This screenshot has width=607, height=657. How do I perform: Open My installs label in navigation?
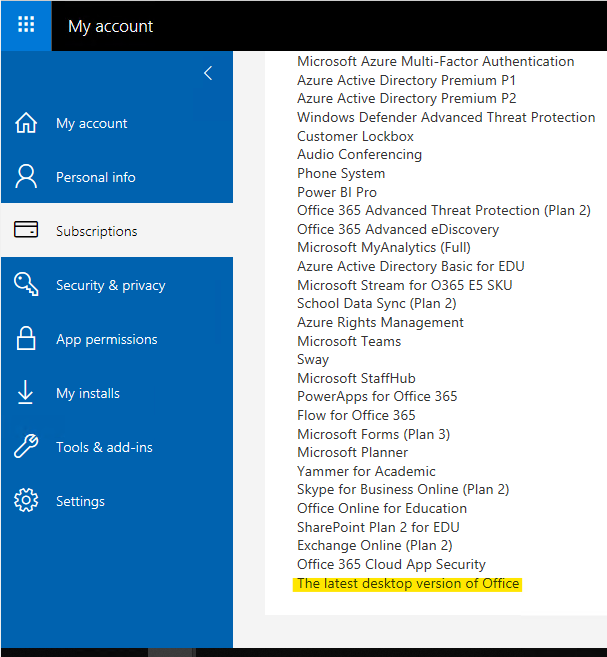coord(88,393)
